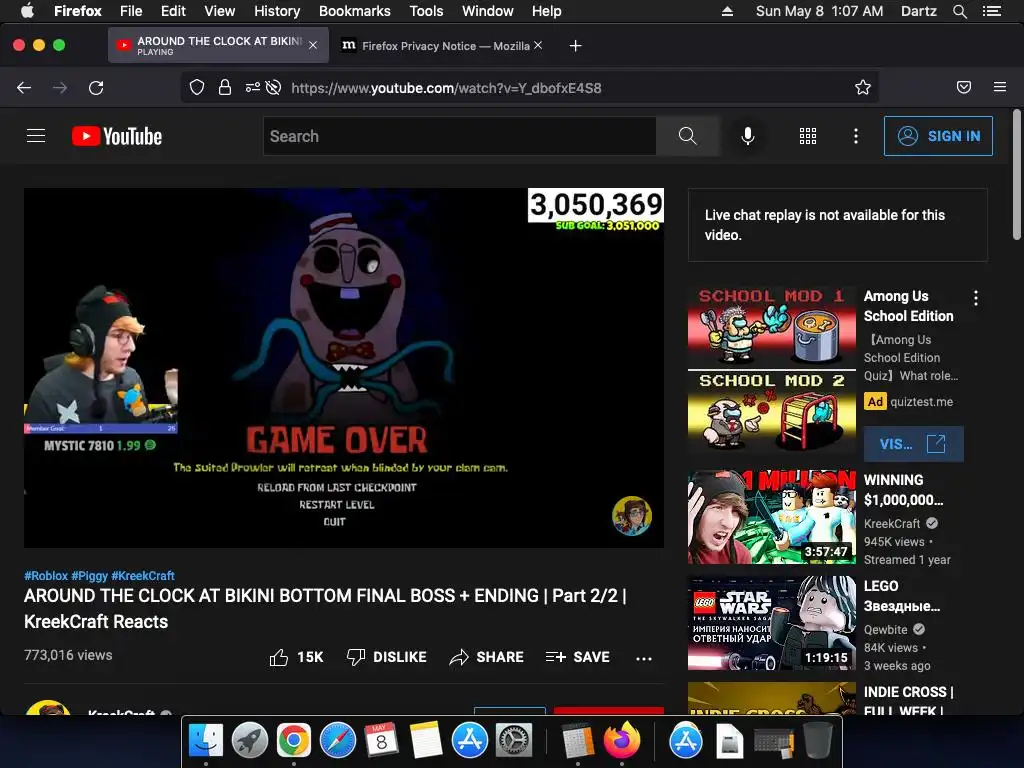Open WINNING $1,000,000 video thumbnail
The width and height of the screenshot is (1024, 768).
pos(771,517)
